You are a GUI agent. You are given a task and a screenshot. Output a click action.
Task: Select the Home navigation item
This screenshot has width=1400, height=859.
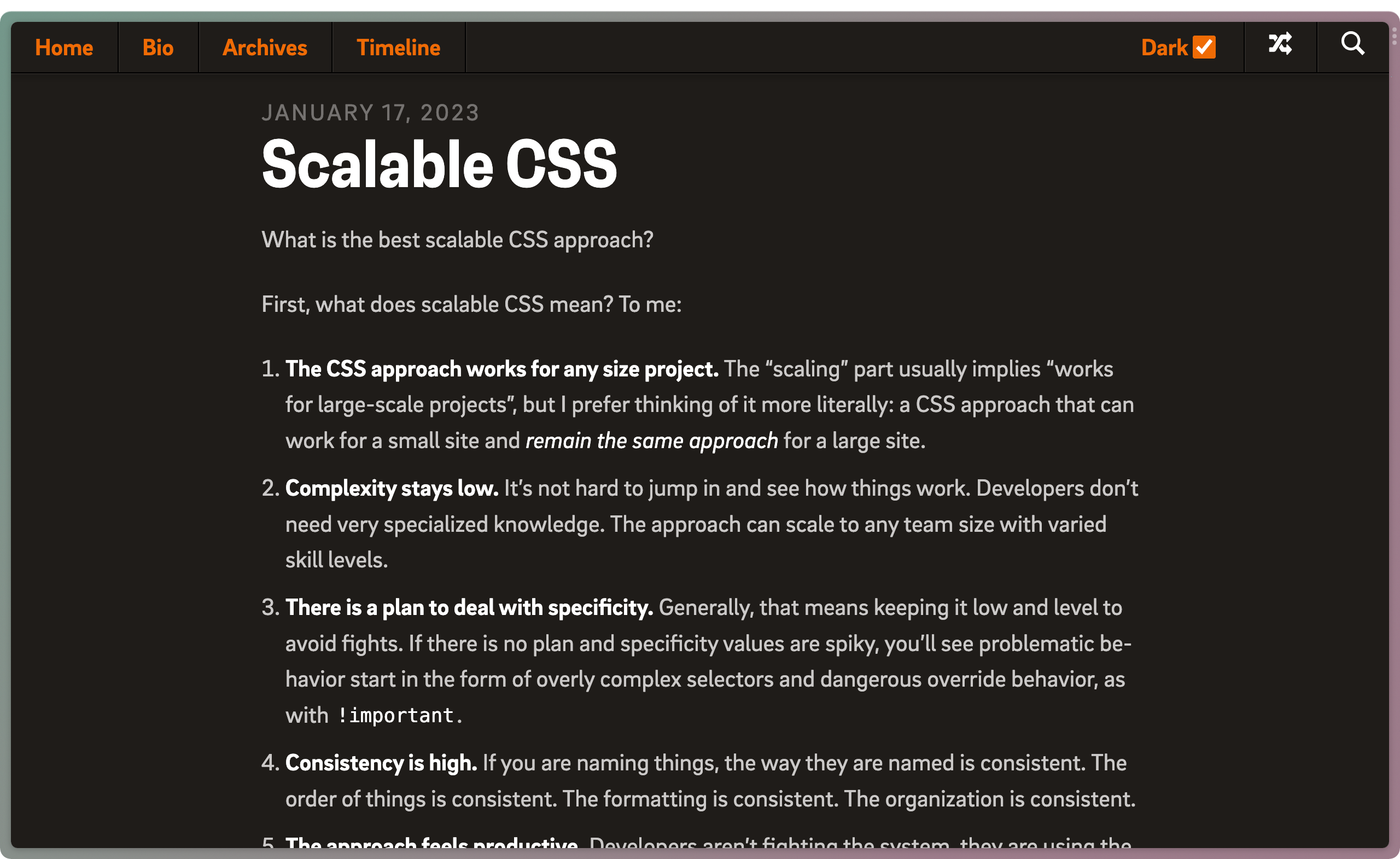coord(63,47)
